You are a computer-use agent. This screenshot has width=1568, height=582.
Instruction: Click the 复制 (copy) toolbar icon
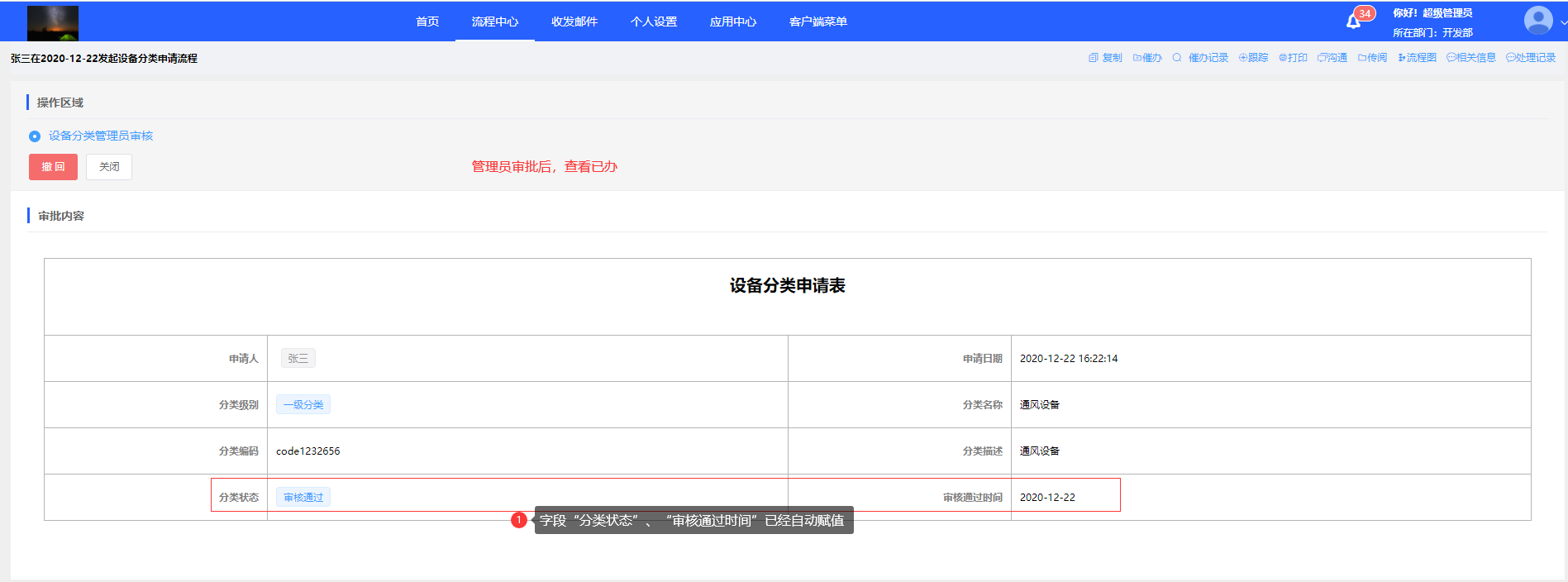tap(1094, 58)
